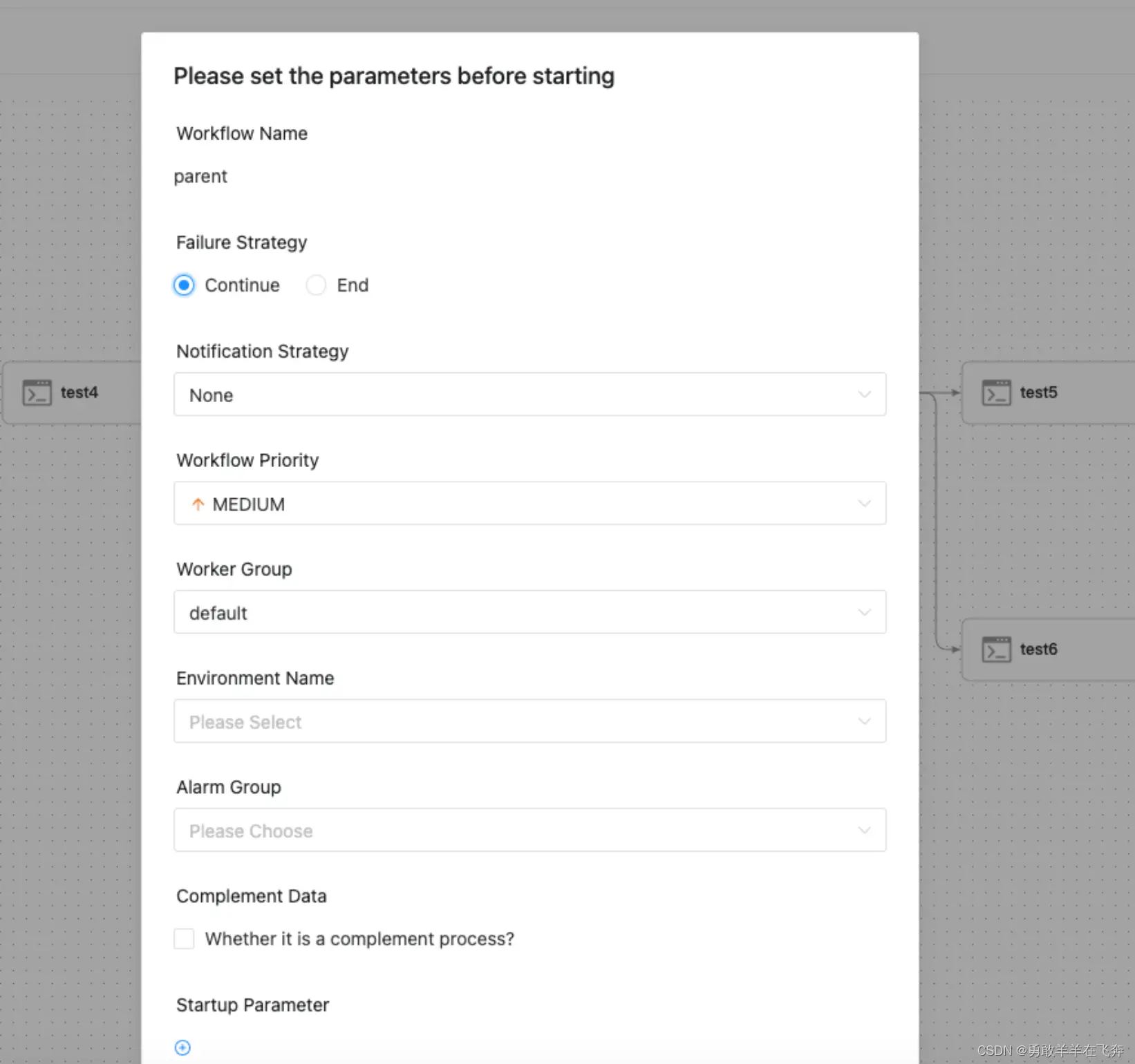
Task: Click the test5 shell task icon
Action: point(996,392)
